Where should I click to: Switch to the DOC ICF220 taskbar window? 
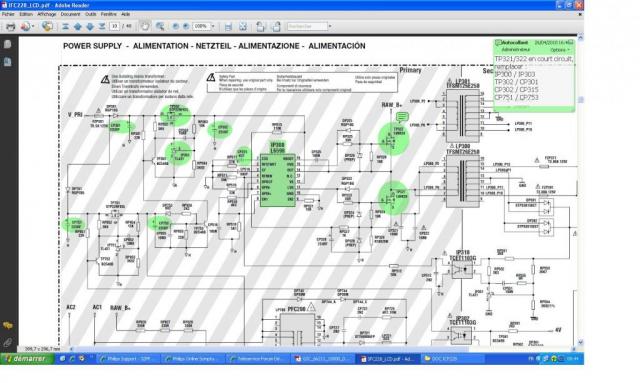coord(452,359)
